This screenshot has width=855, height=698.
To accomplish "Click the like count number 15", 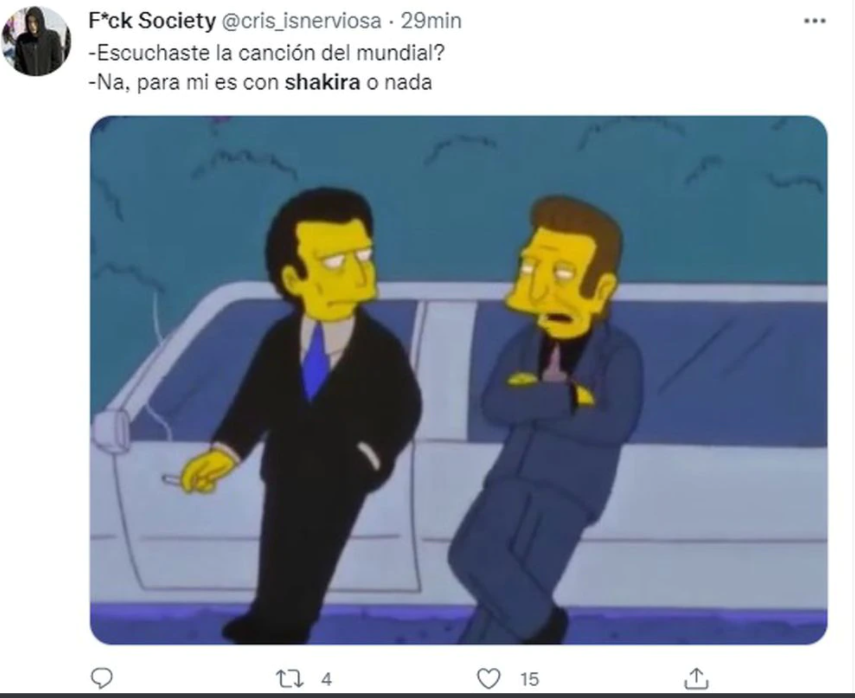I will (x=529, y=679).
